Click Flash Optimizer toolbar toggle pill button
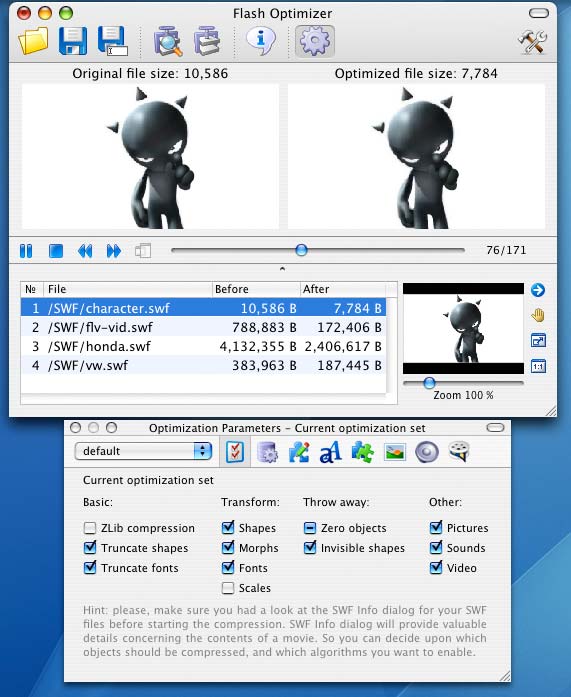Screen dimensions: 571x697 pyautogui.click(x=539, y=13)
